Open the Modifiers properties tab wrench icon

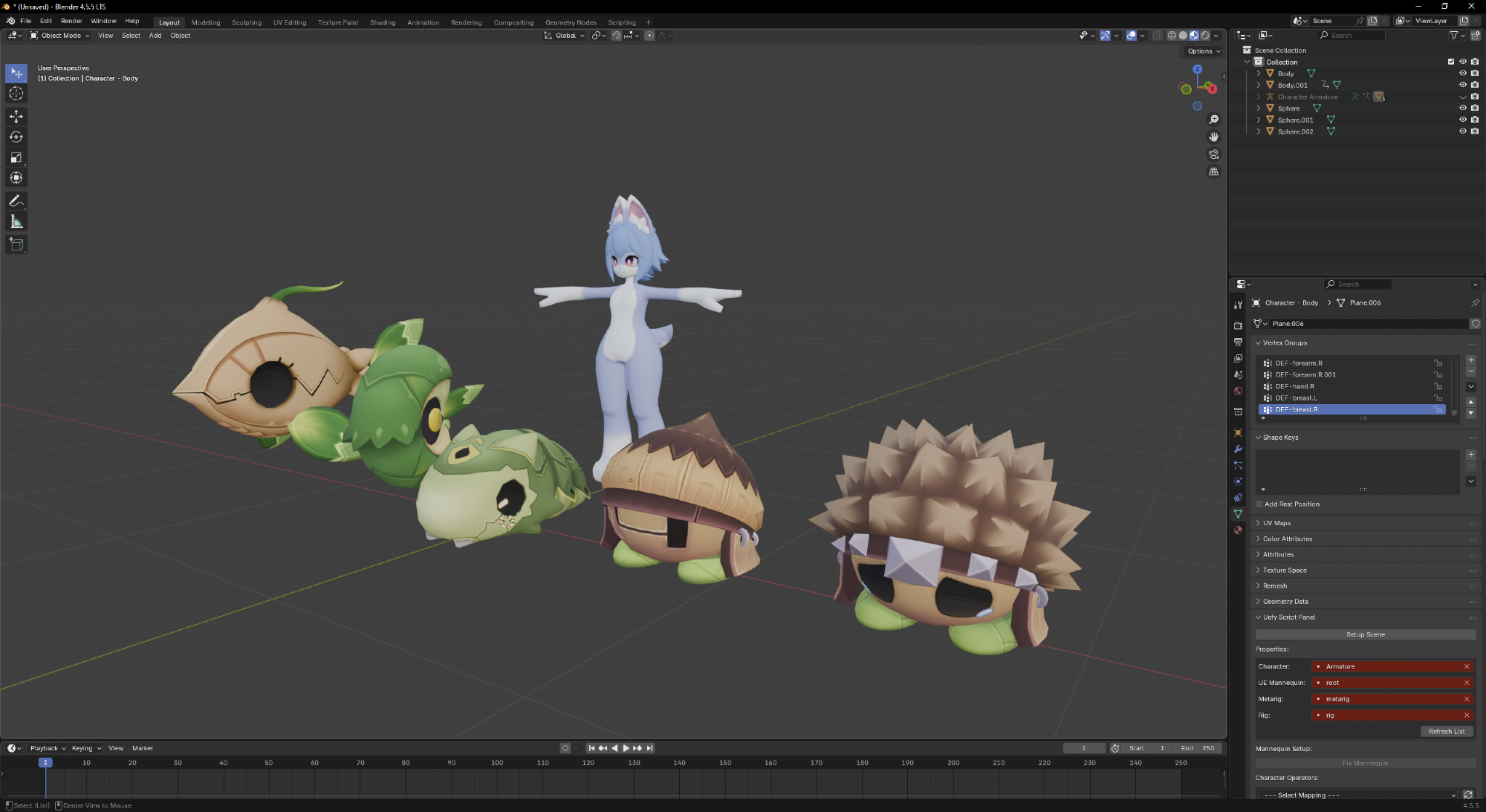[1238, 449]
